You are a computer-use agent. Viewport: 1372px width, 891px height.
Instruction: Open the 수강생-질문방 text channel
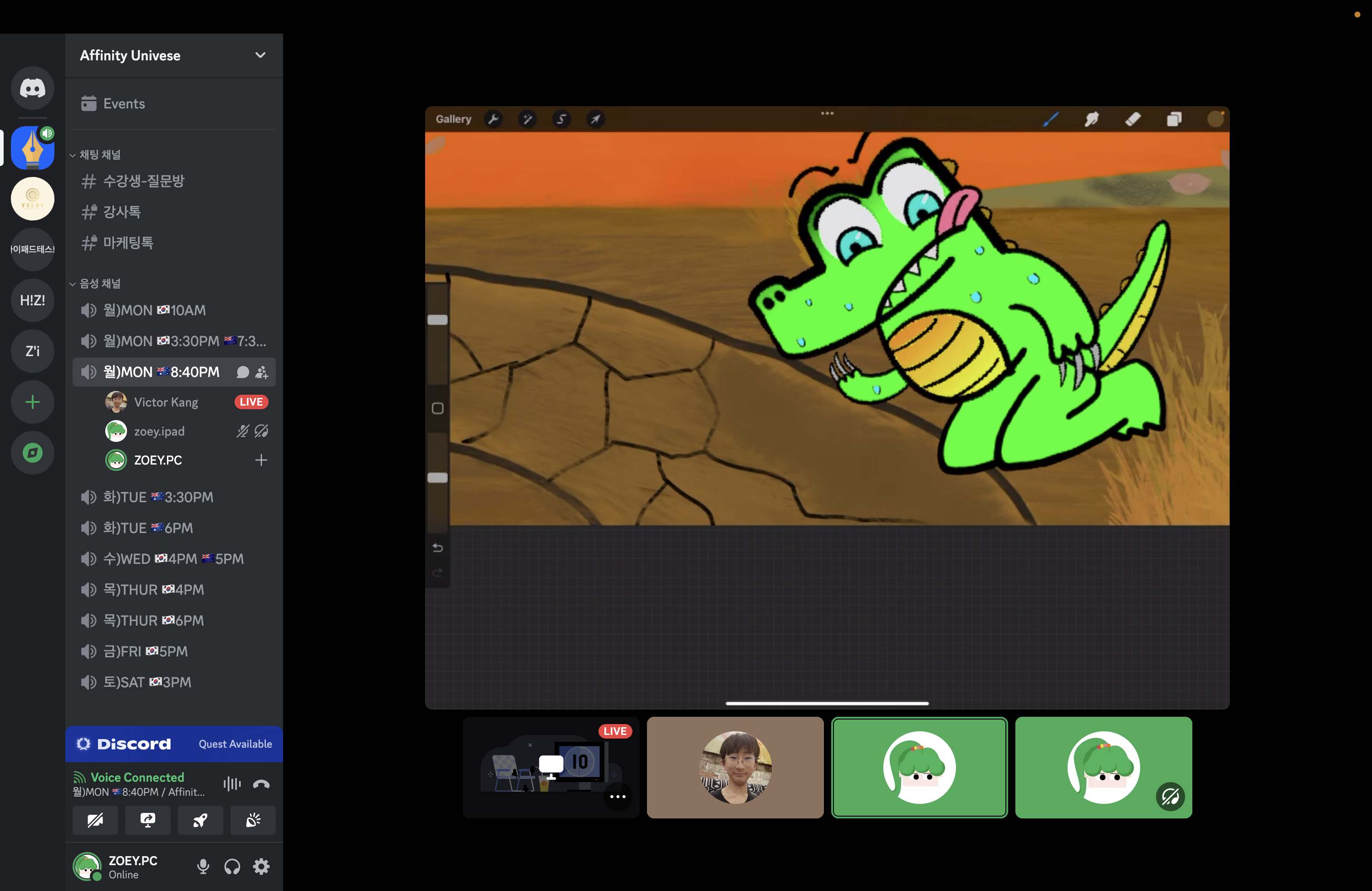143,181
